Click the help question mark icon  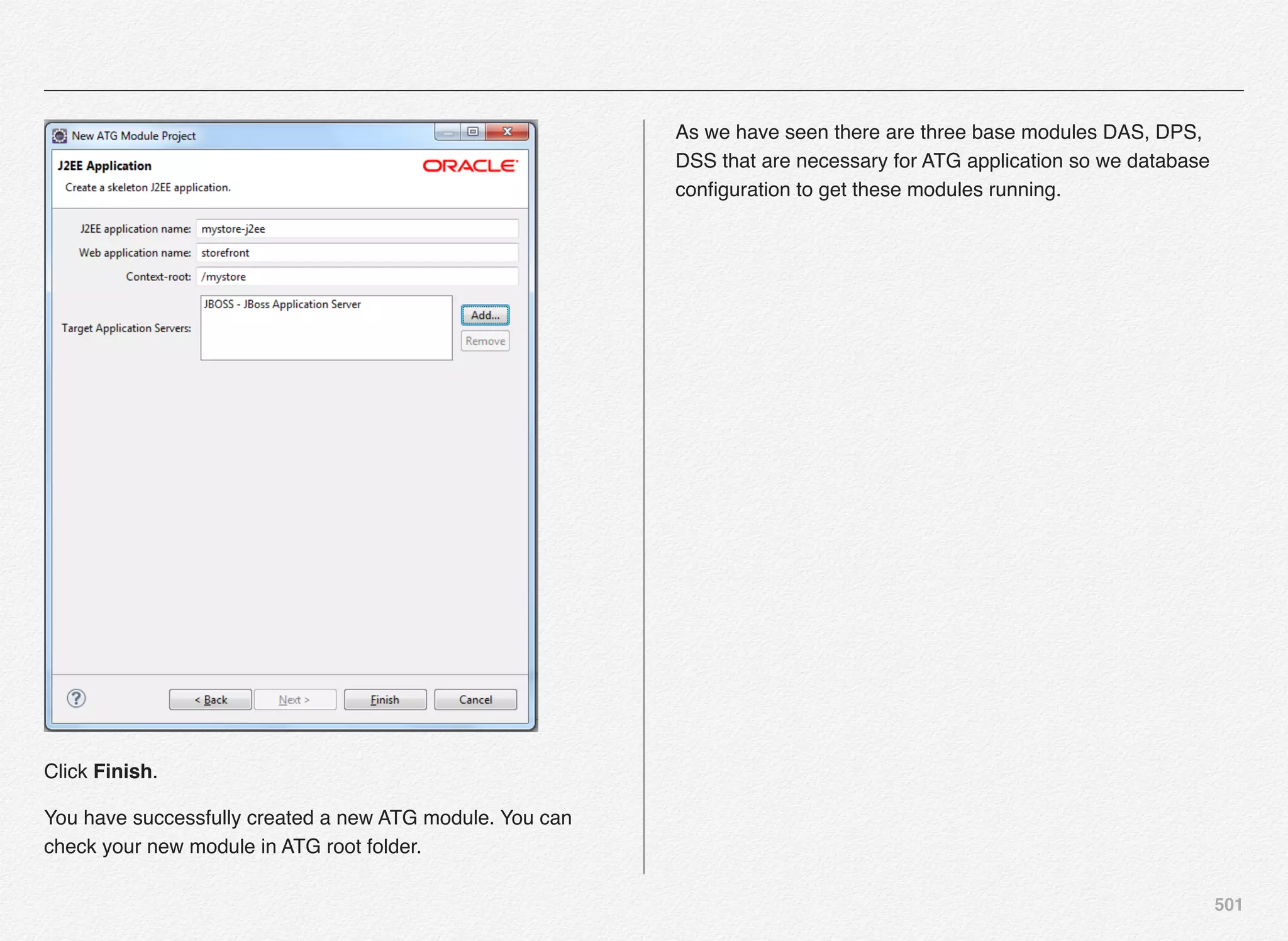[76, 698]
